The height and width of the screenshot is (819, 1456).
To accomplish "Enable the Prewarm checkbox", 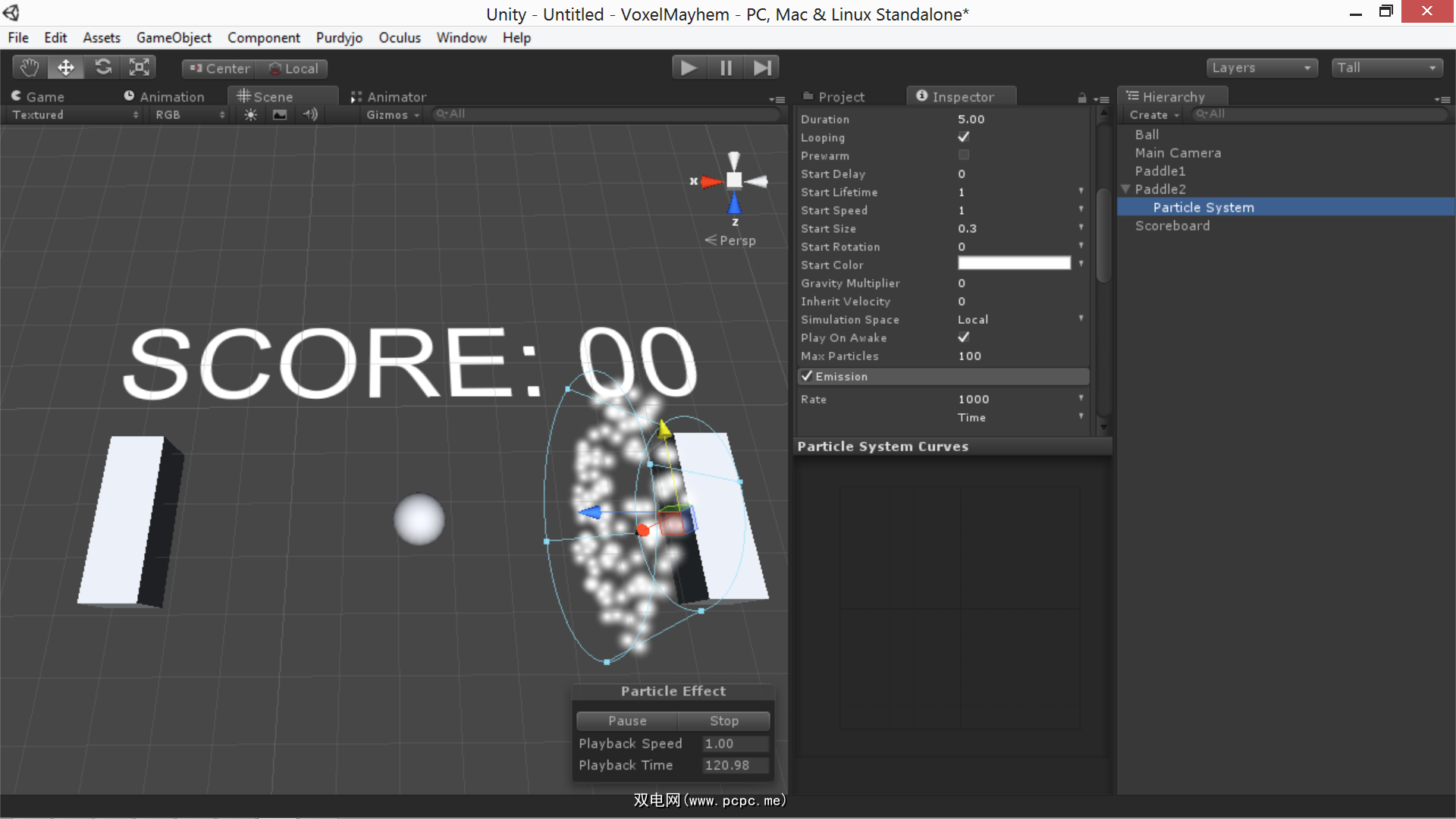I will pyautogui.click(x=963, y=155).
